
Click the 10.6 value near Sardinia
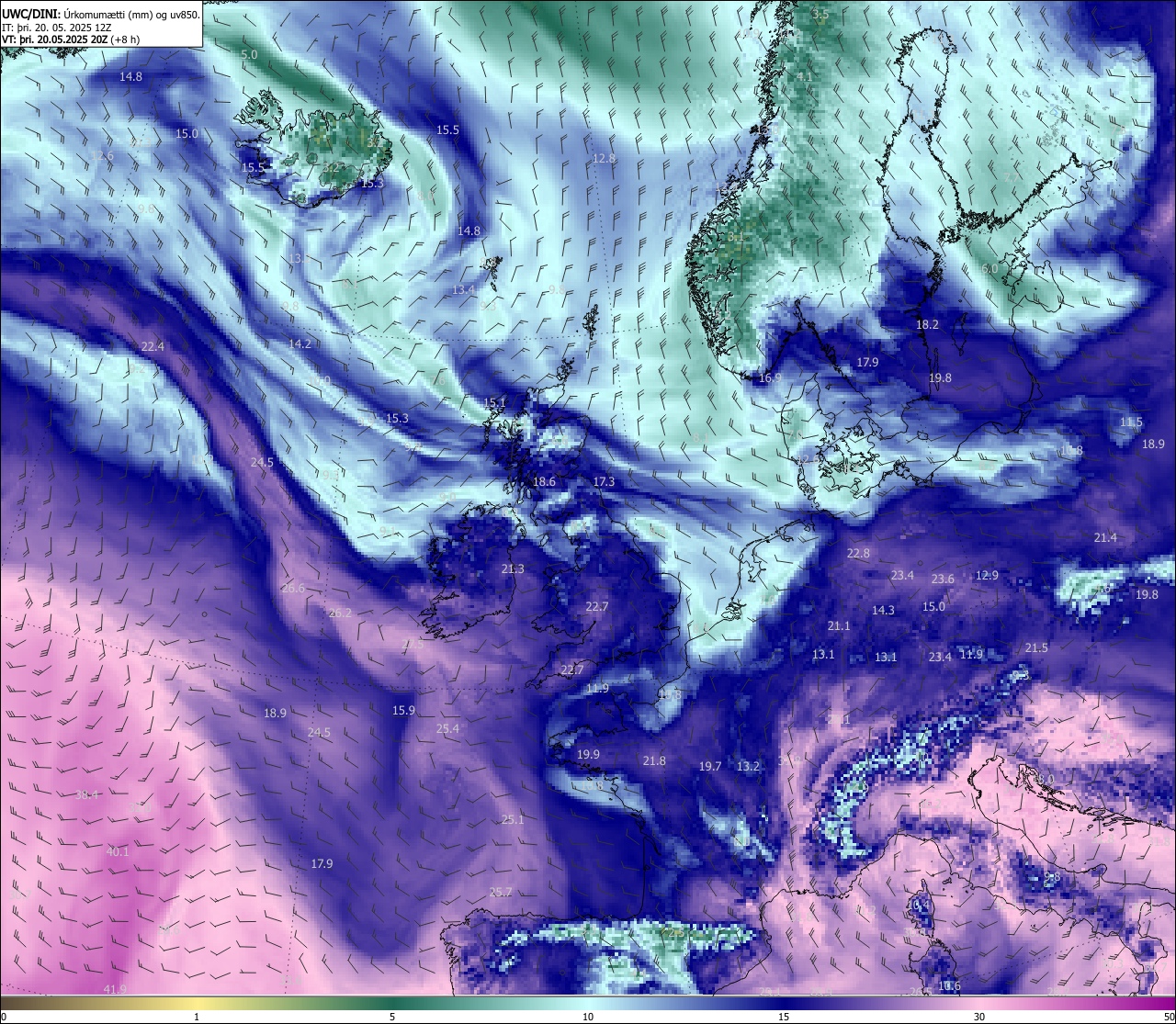click(949, 986)
